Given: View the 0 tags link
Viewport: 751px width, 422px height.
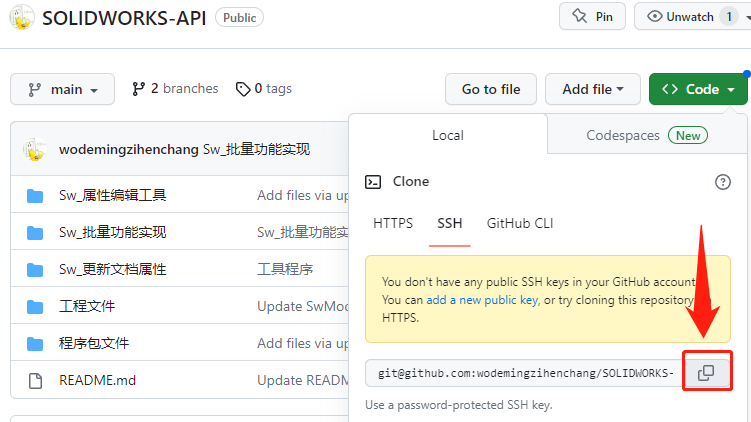Looking at the screenshot, I should (263, 89).
